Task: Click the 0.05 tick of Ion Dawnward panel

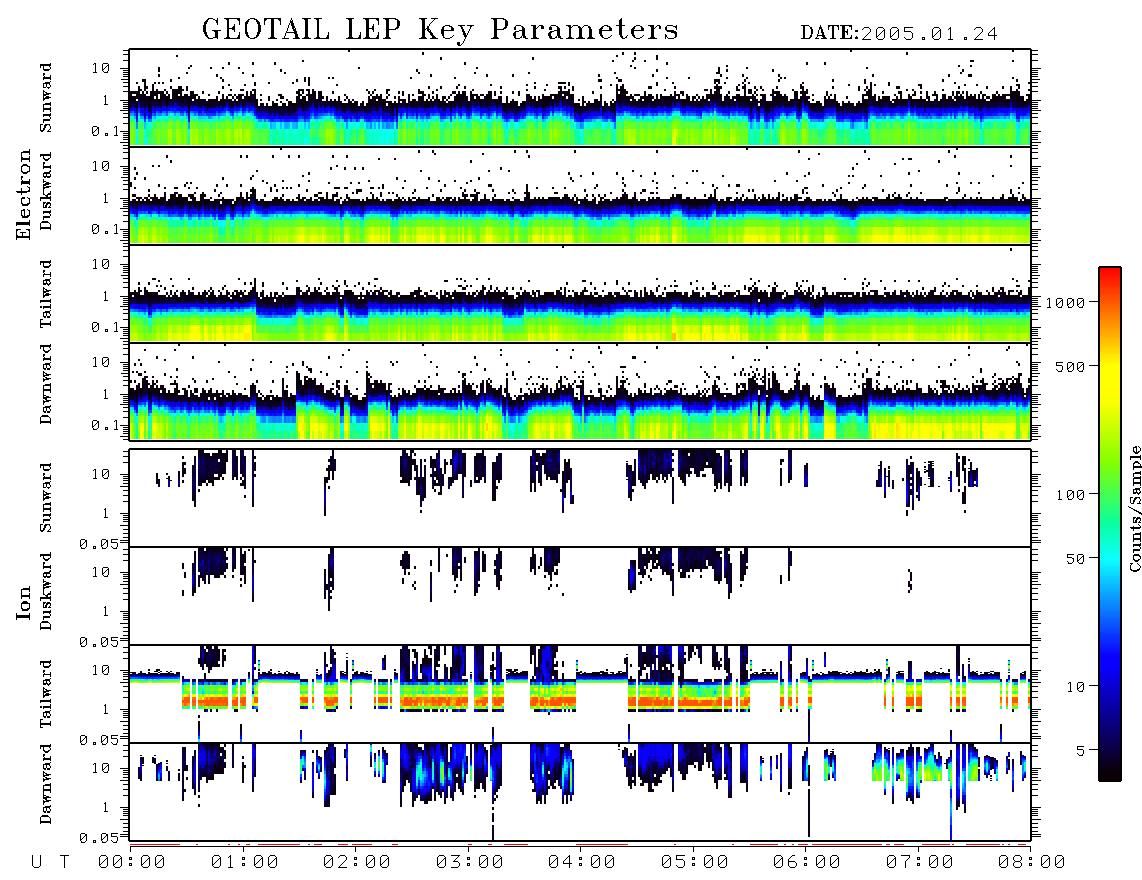Action: point(98,838)
